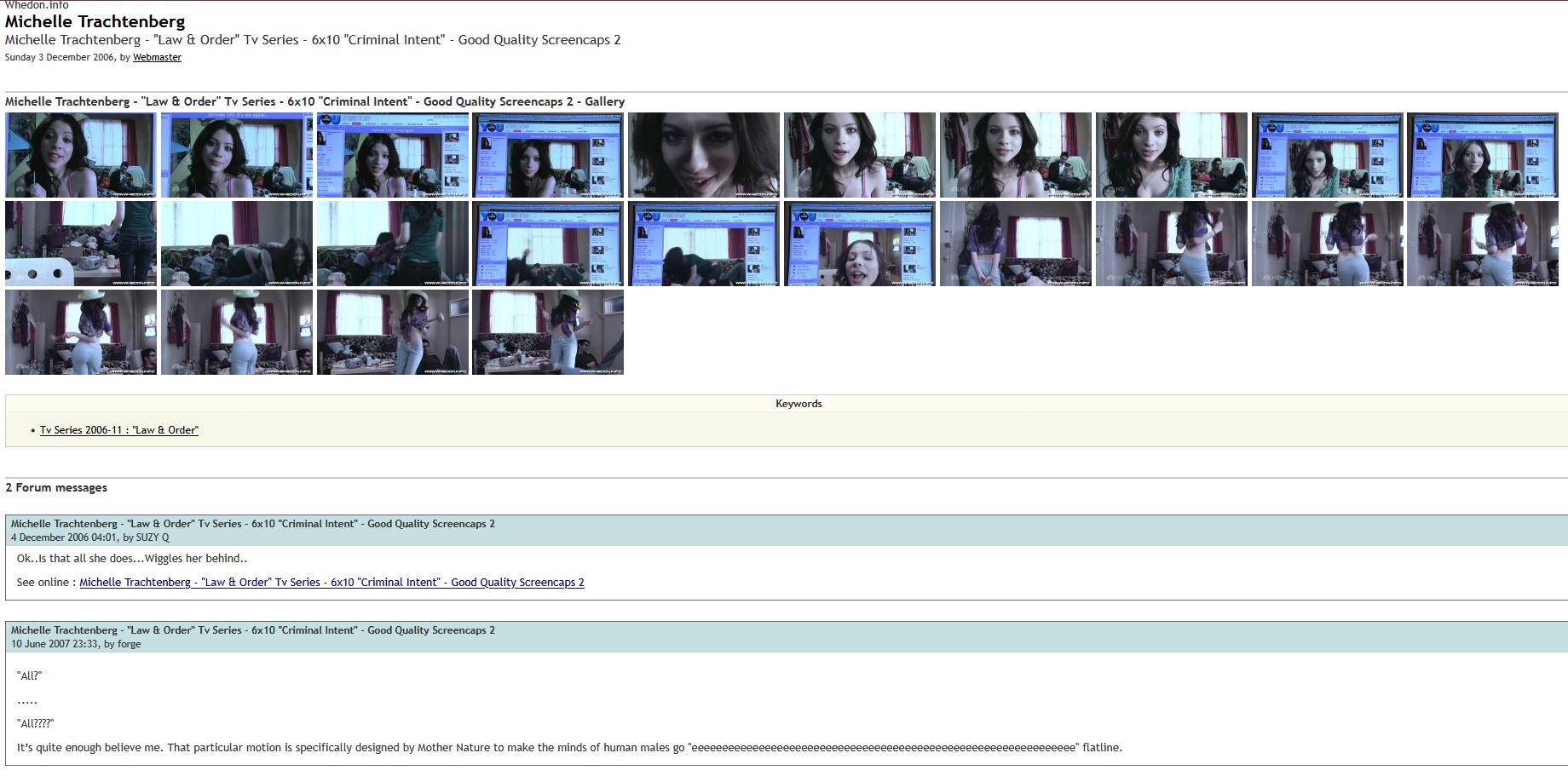The image size is (1568, 776).
Task: Click the Whedon.info site name at the top of the page
Action: (x=37, y=5)
